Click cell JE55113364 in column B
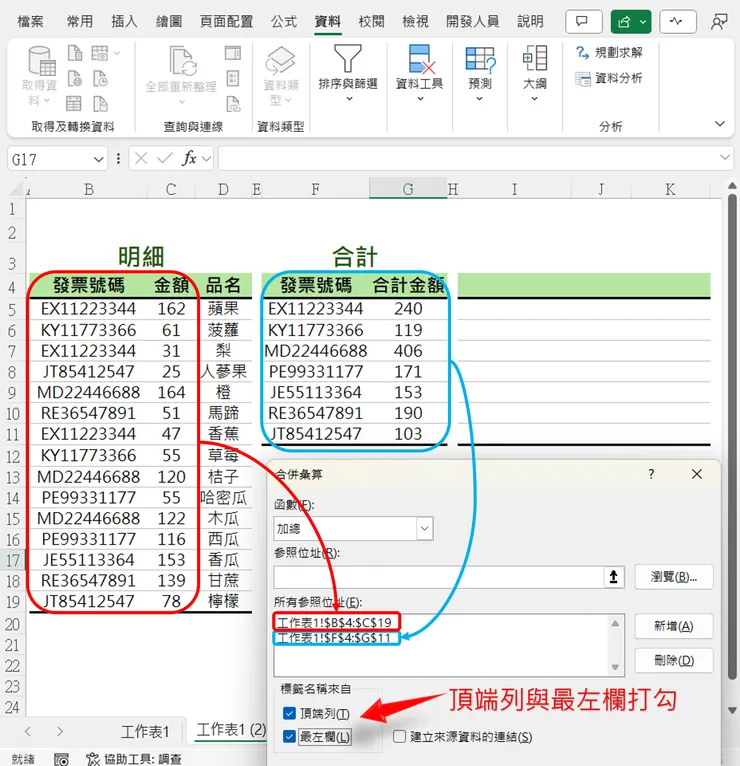 click(x=88, y=560)
